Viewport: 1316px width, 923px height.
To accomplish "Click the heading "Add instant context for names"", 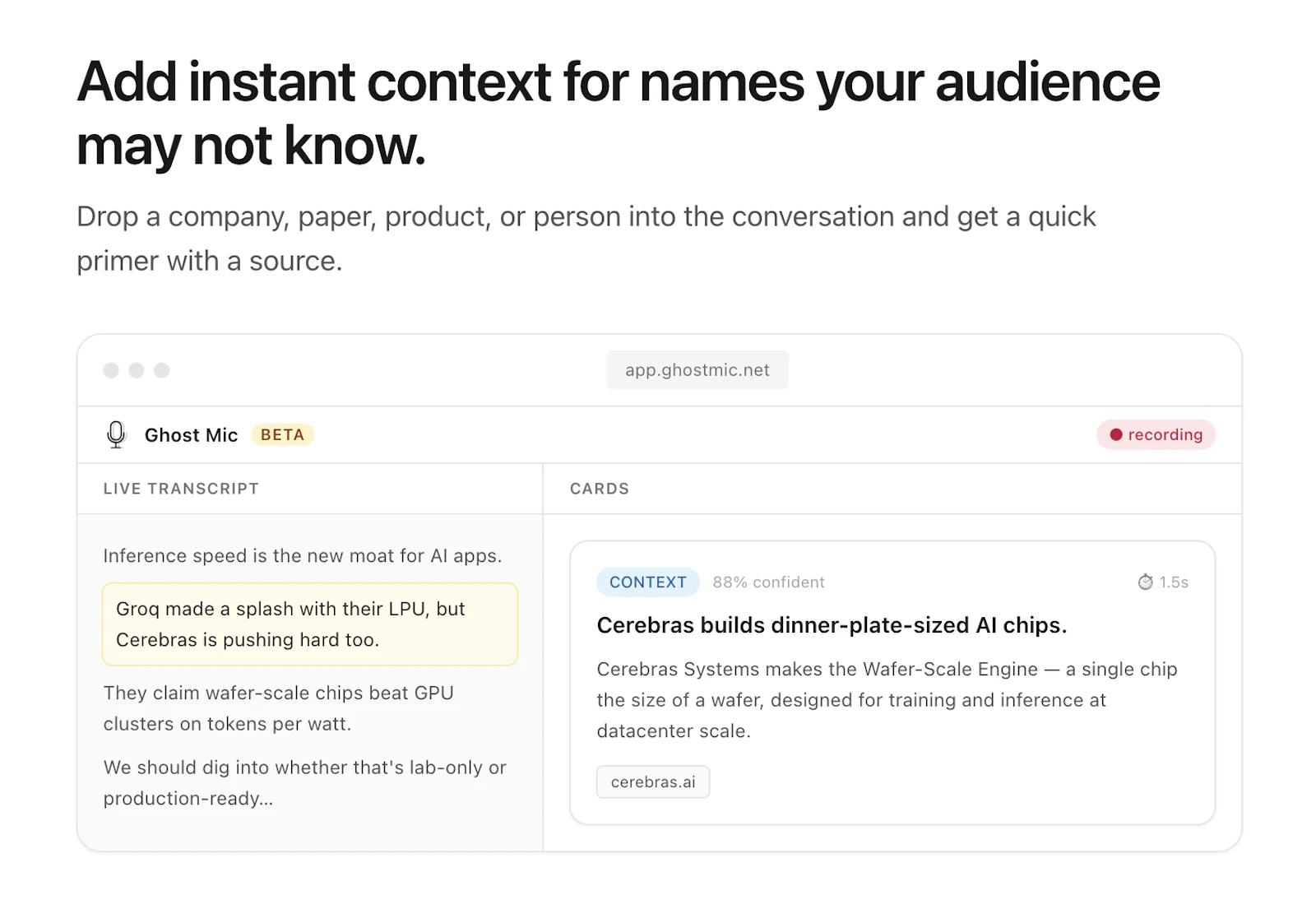I will tap(619, 114).
